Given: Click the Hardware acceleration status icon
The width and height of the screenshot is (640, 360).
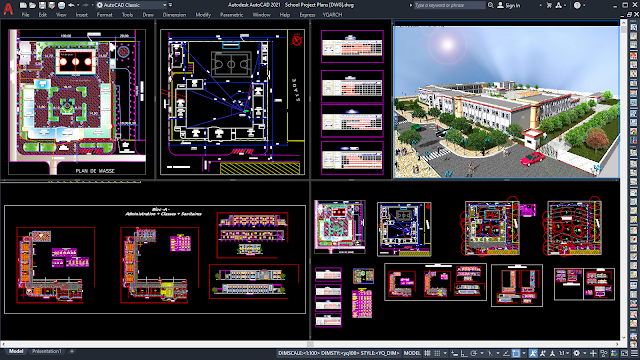Looking at the screenshot, I should [614, 353].
